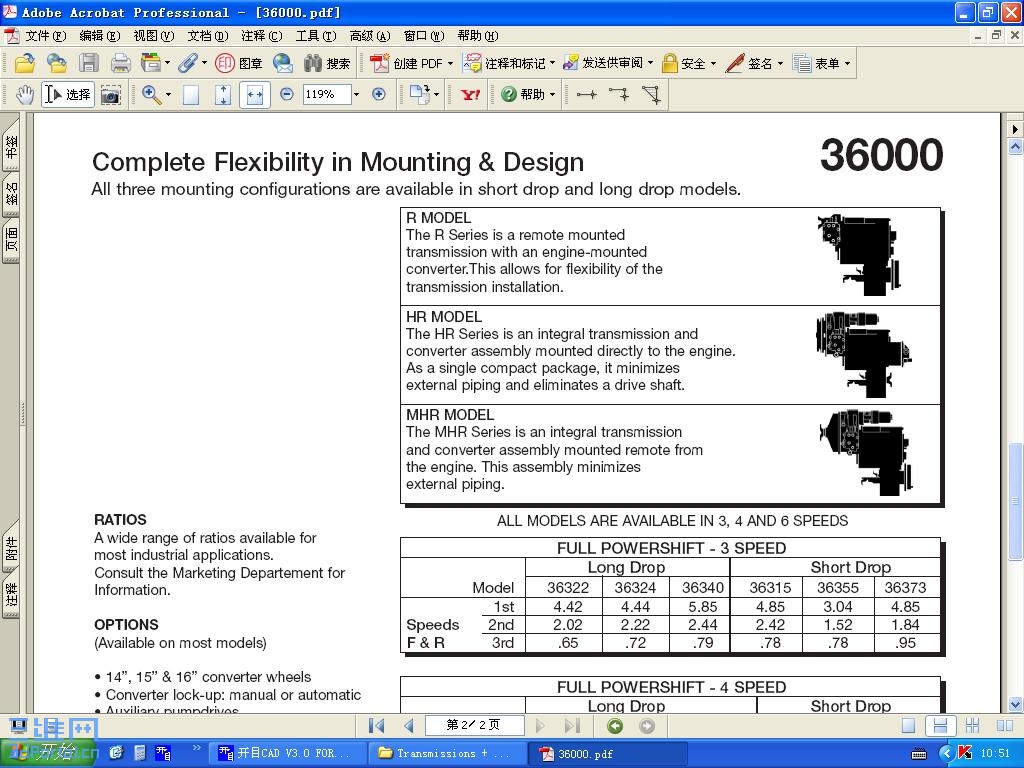Open zoom tool dropdown arrow
This screenshot has height=768, width=1024.
tap(168, 95)
